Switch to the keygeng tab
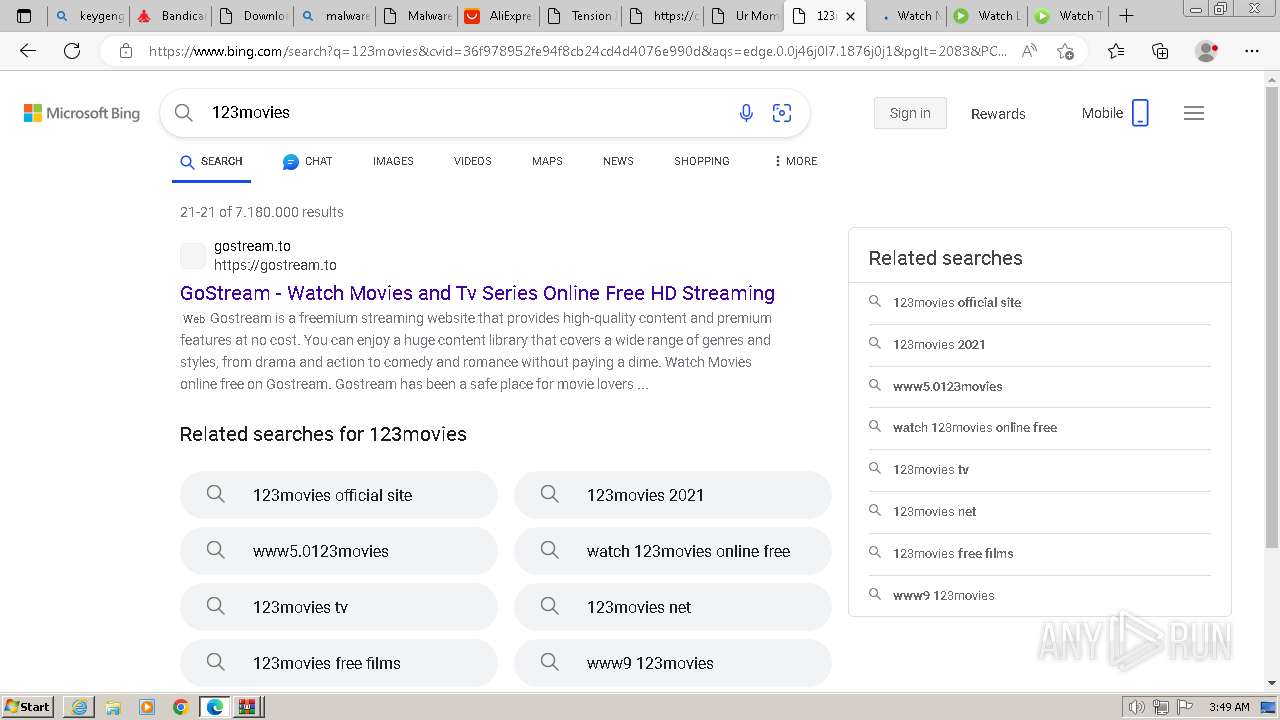Viewport: 1280px width, 720px height. click(90, 16)
